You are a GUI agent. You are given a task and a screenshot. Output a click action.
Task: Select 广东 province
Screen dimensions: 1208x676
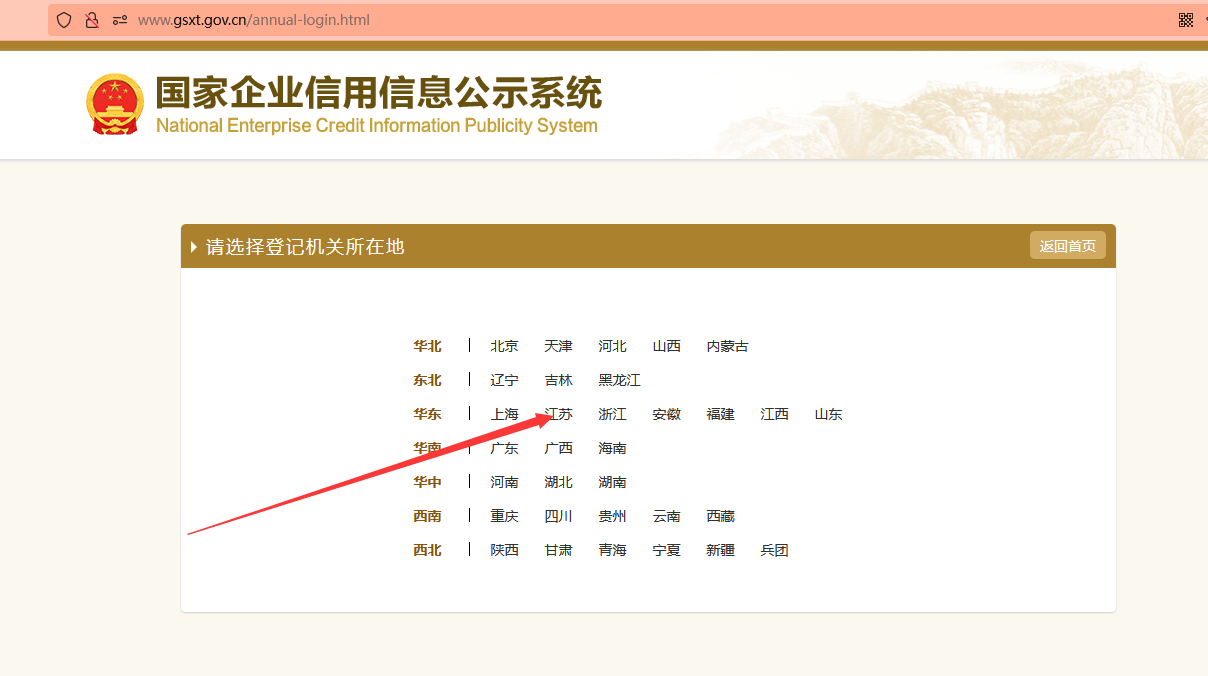[505, 448]
